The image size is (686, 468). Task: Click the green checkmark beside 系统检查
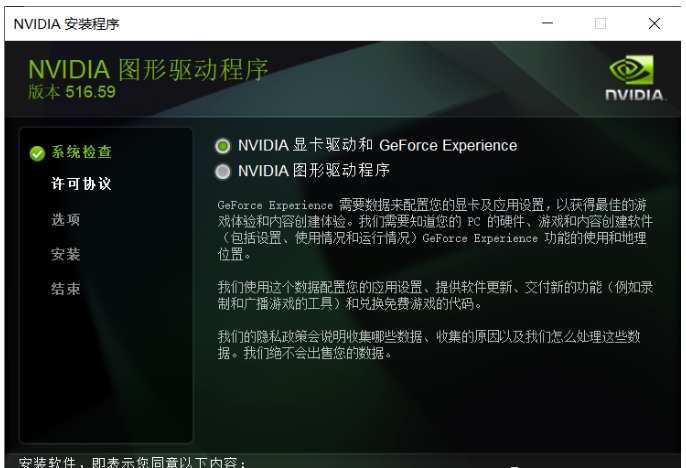pos(37,154)
